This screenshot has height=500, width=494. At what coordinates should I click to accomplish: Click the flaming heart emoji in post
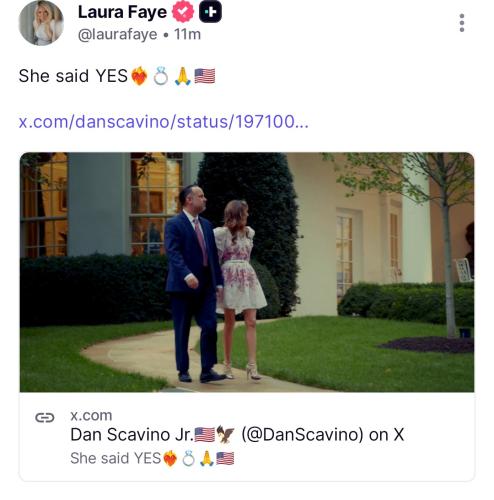point(139,76)
